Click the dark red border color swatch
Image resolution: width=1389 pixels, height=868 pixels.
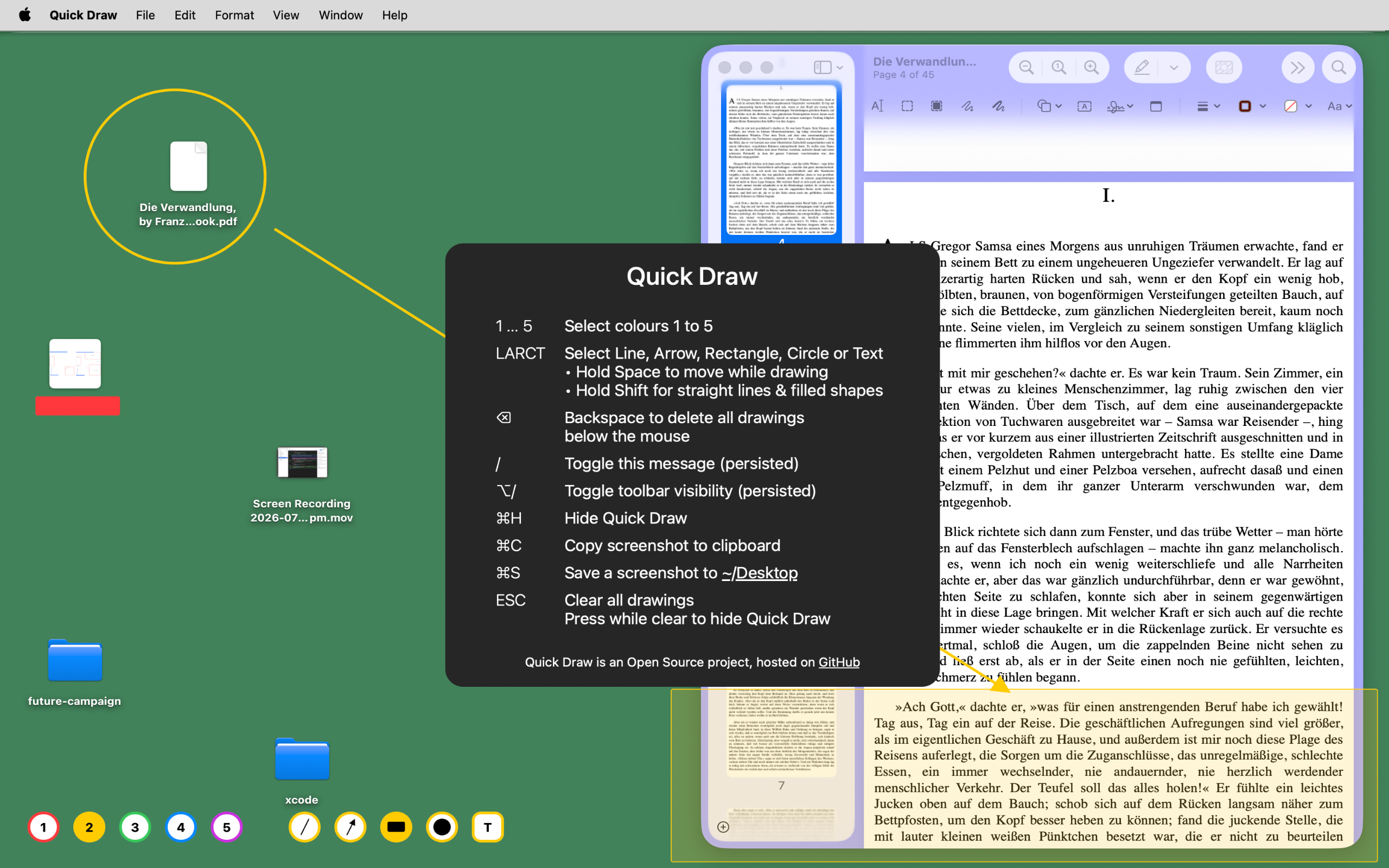click(x=1244, y=106)
